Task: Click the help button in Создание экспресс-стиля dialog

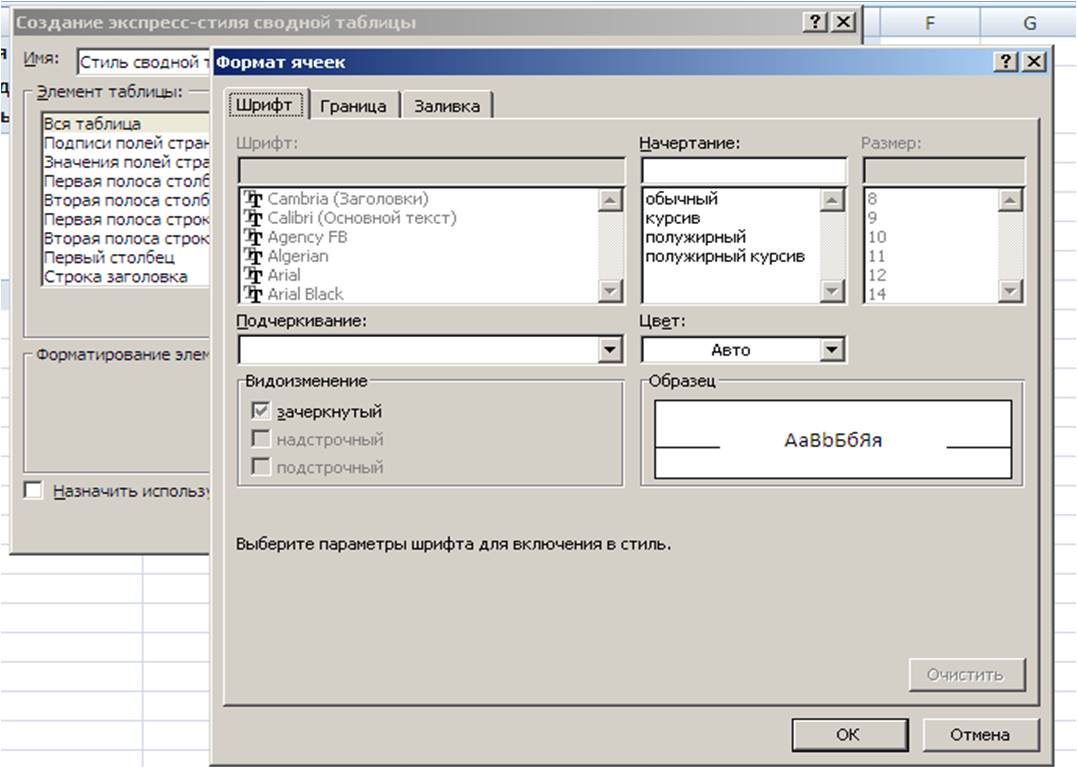Action: tap(818, 23)
